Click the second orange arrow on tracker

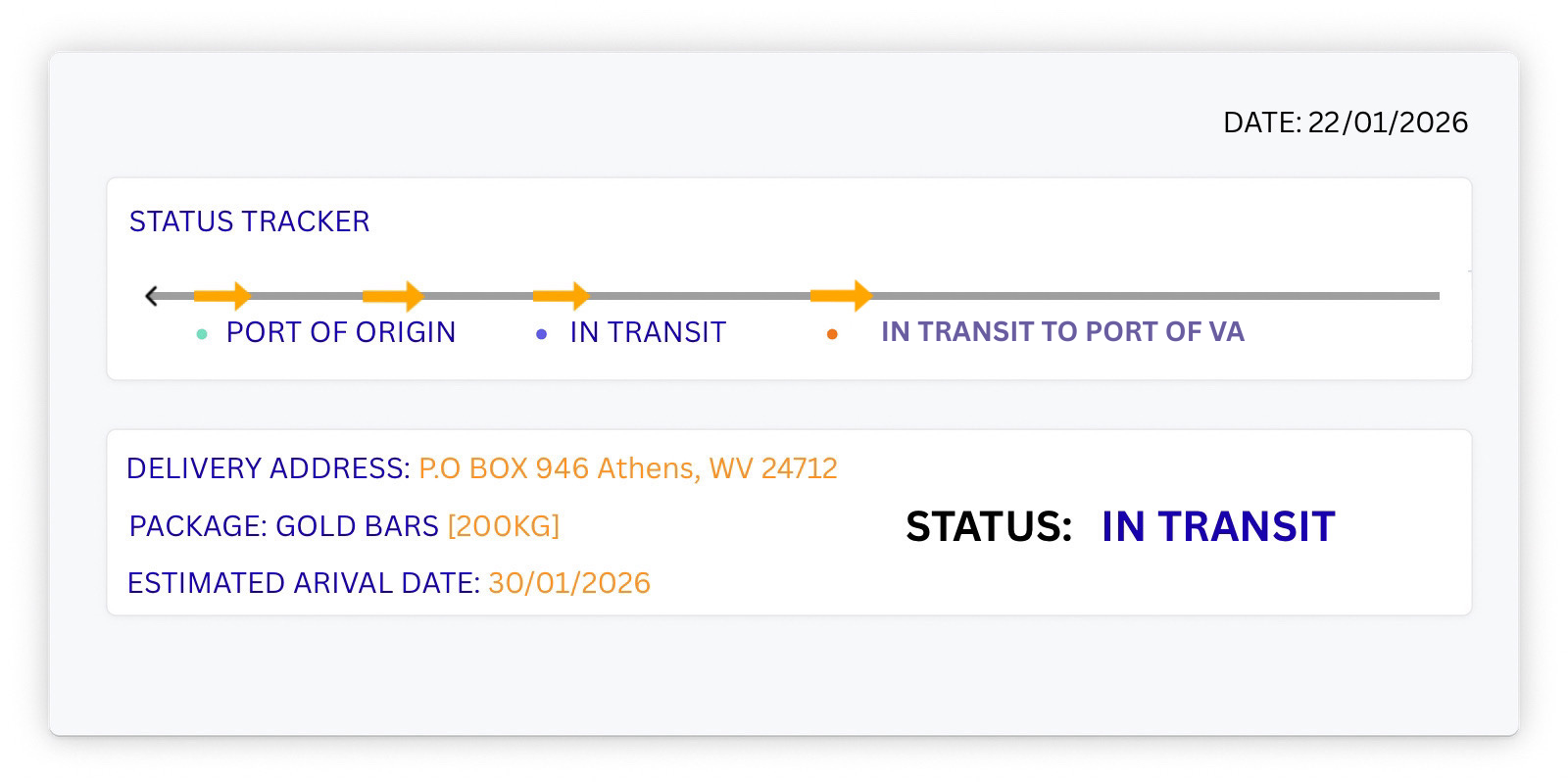pos(393,295)
